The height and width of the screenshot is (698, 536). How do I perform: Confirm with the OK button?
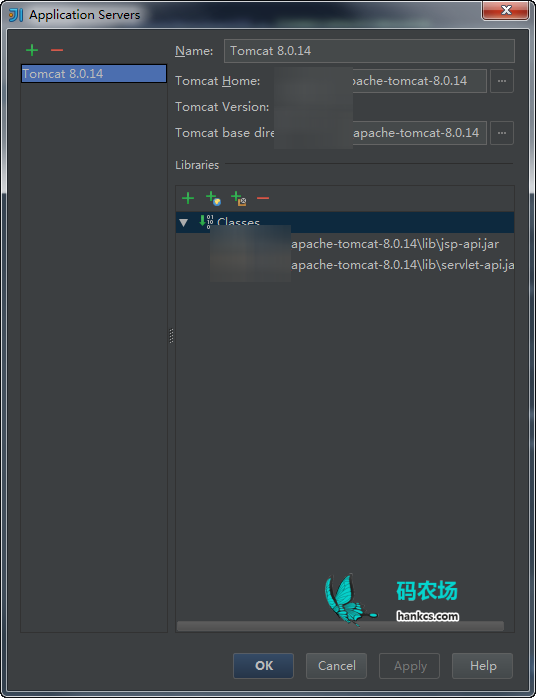pos(264,666)
